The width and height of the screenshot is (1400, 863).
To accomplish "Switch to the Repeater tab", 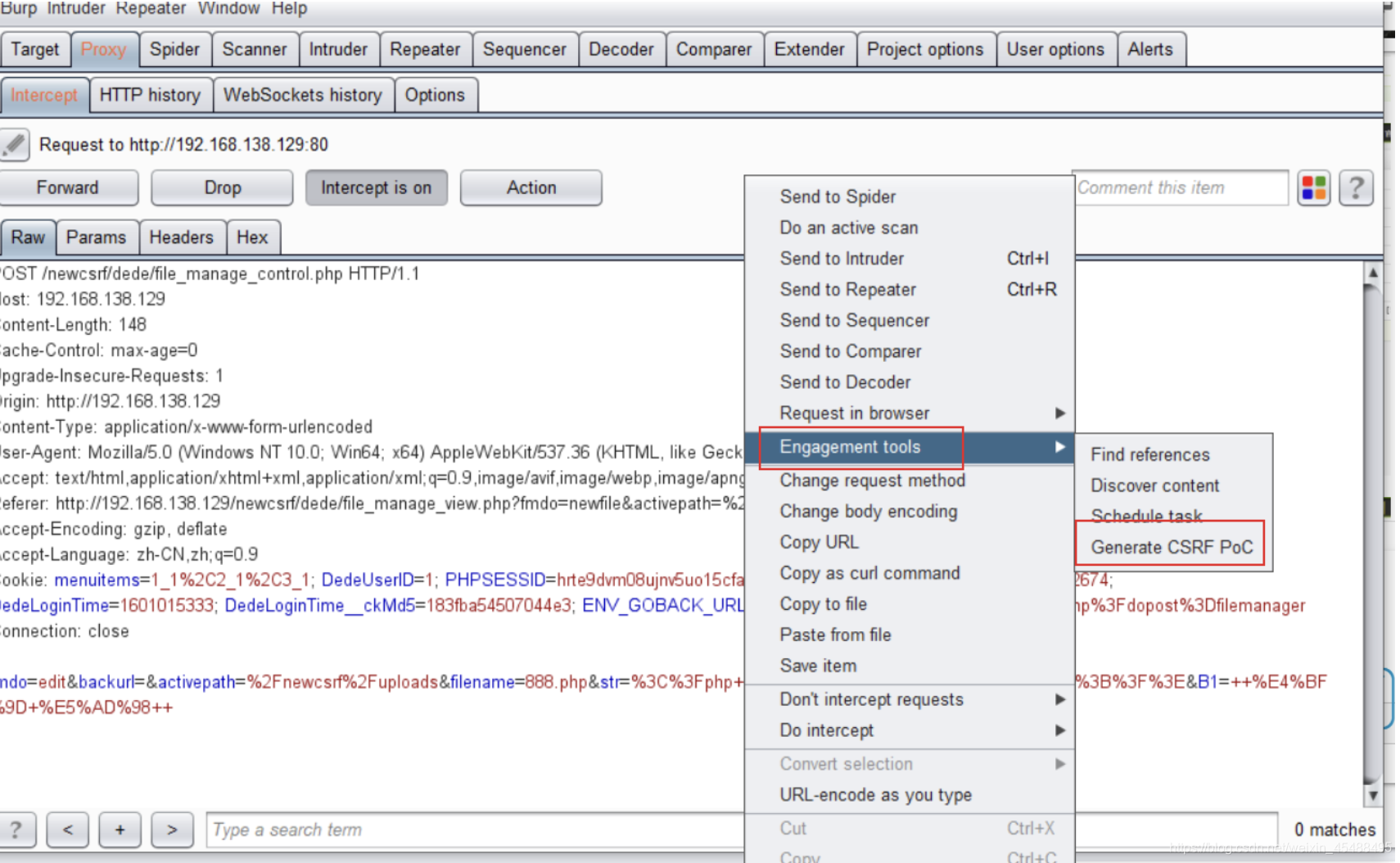I will [425, 49].
